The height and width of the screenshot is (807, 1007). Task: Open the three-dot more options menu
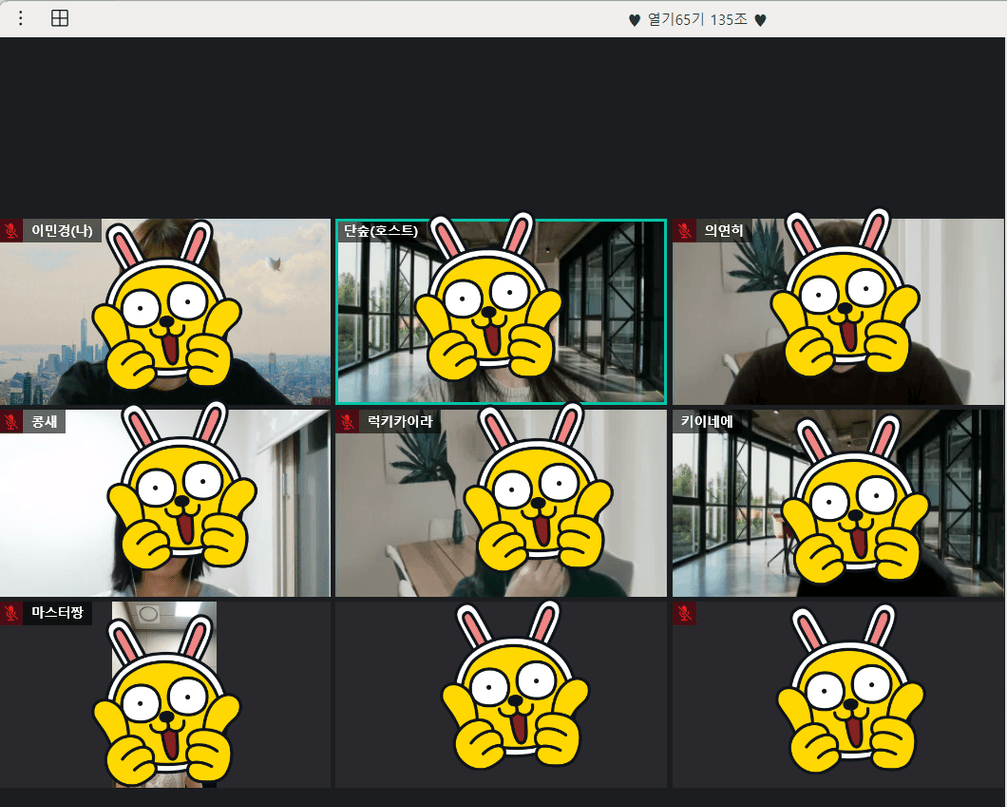pyautogui.click(x=21, y=19)
